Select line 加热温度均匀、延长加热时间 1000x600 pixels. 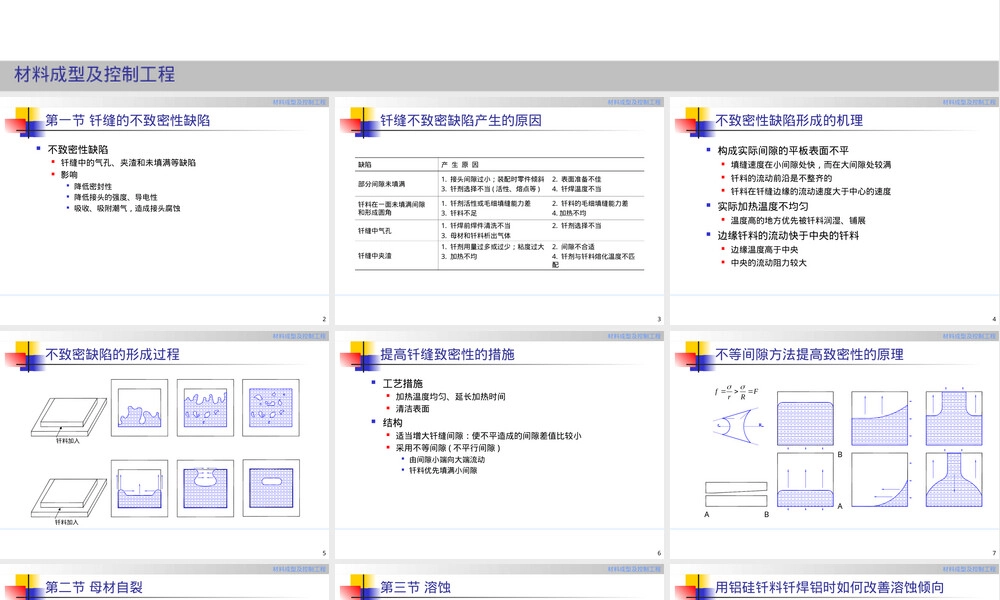point(450,397)
